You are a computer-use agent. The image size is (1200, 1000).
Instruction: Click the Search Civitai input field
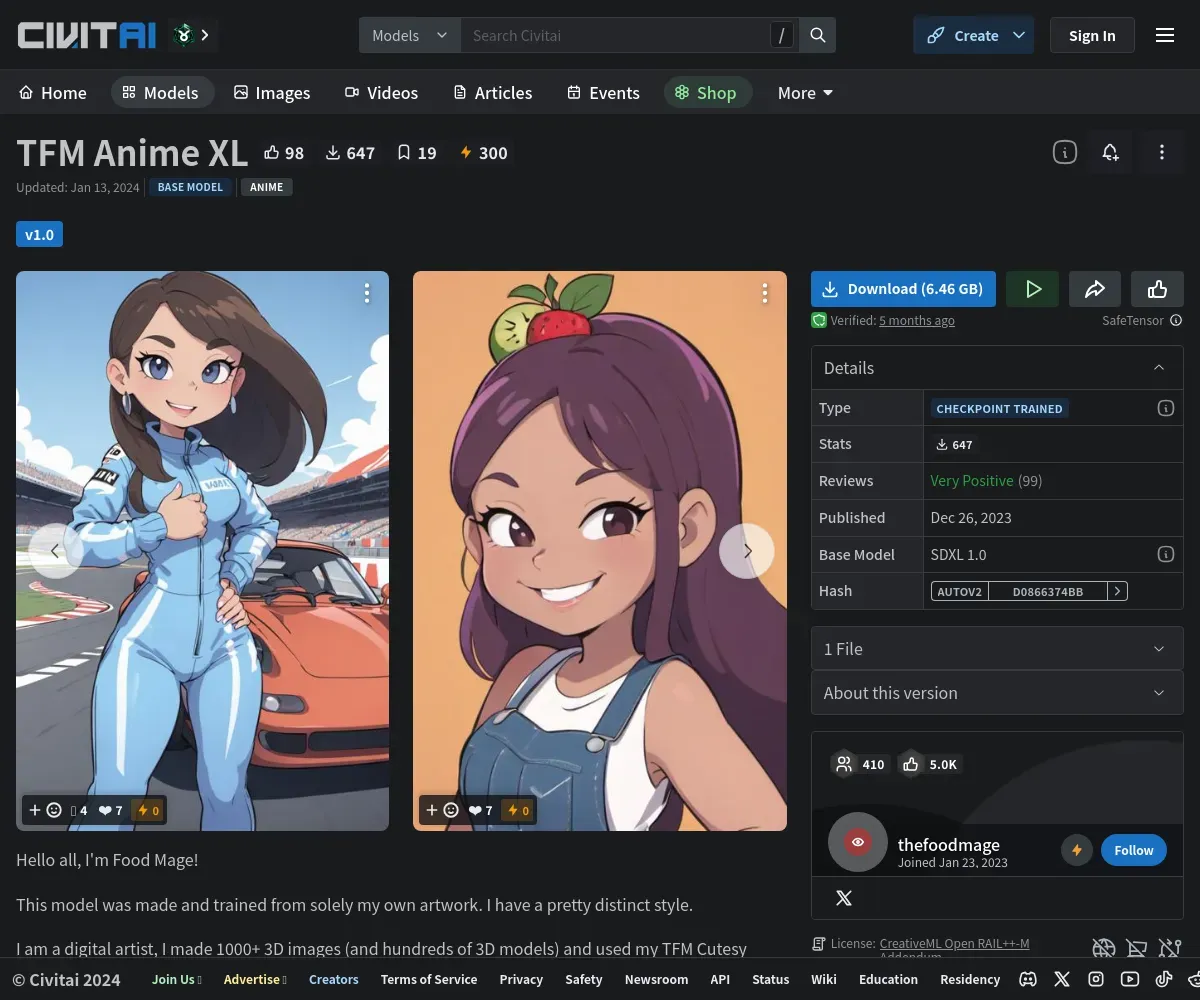(615, 35)
